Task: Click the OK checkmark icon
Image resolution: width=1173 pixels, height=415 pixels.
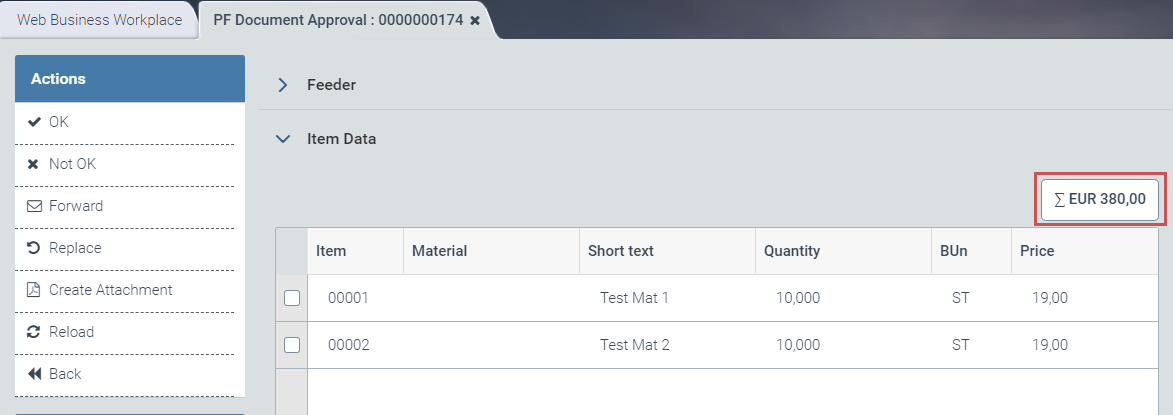Action: pos(33,122)
